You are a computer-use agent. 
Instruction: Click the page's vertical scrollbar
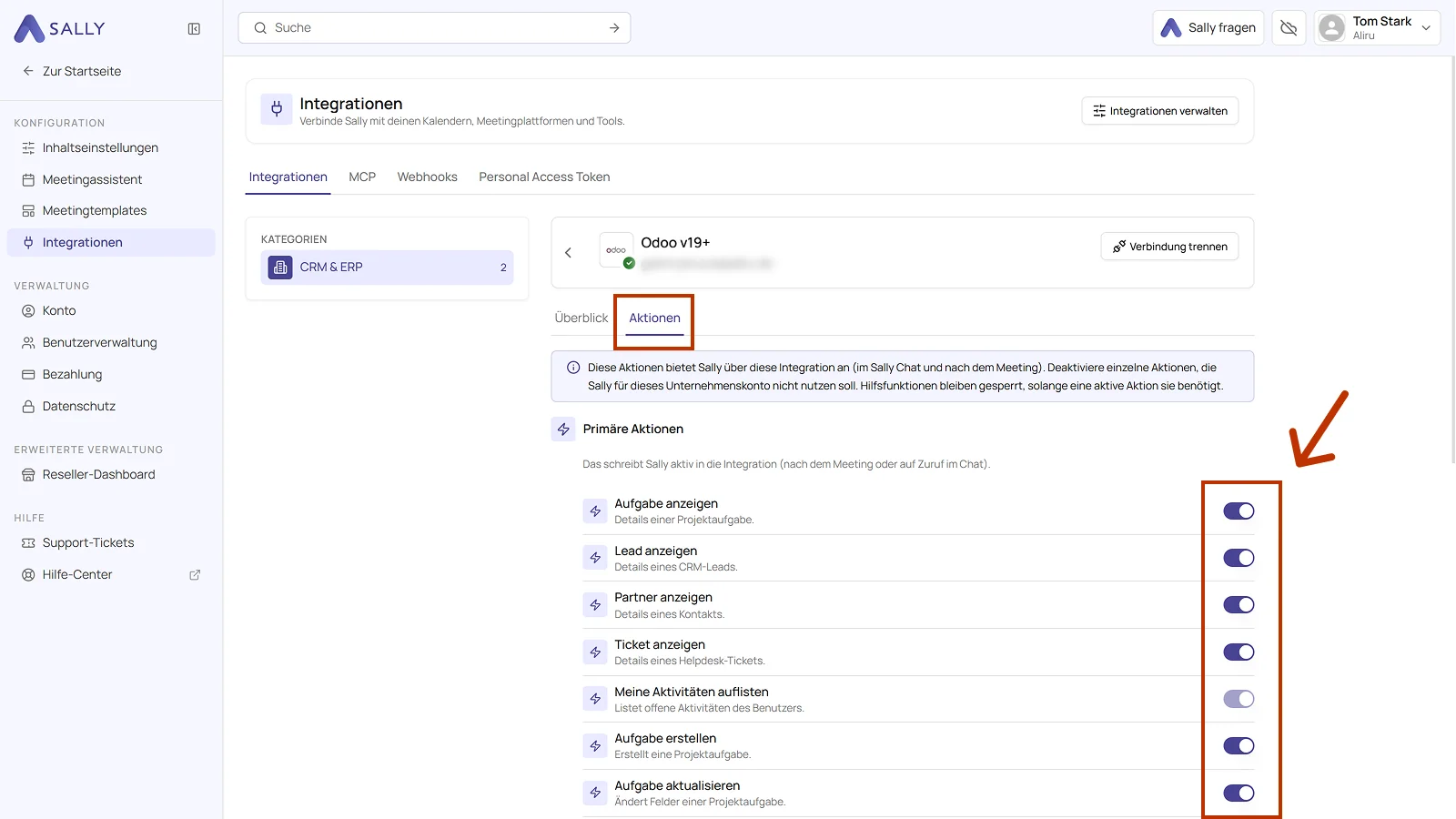pyautogui.click(x=1451, y=259)
